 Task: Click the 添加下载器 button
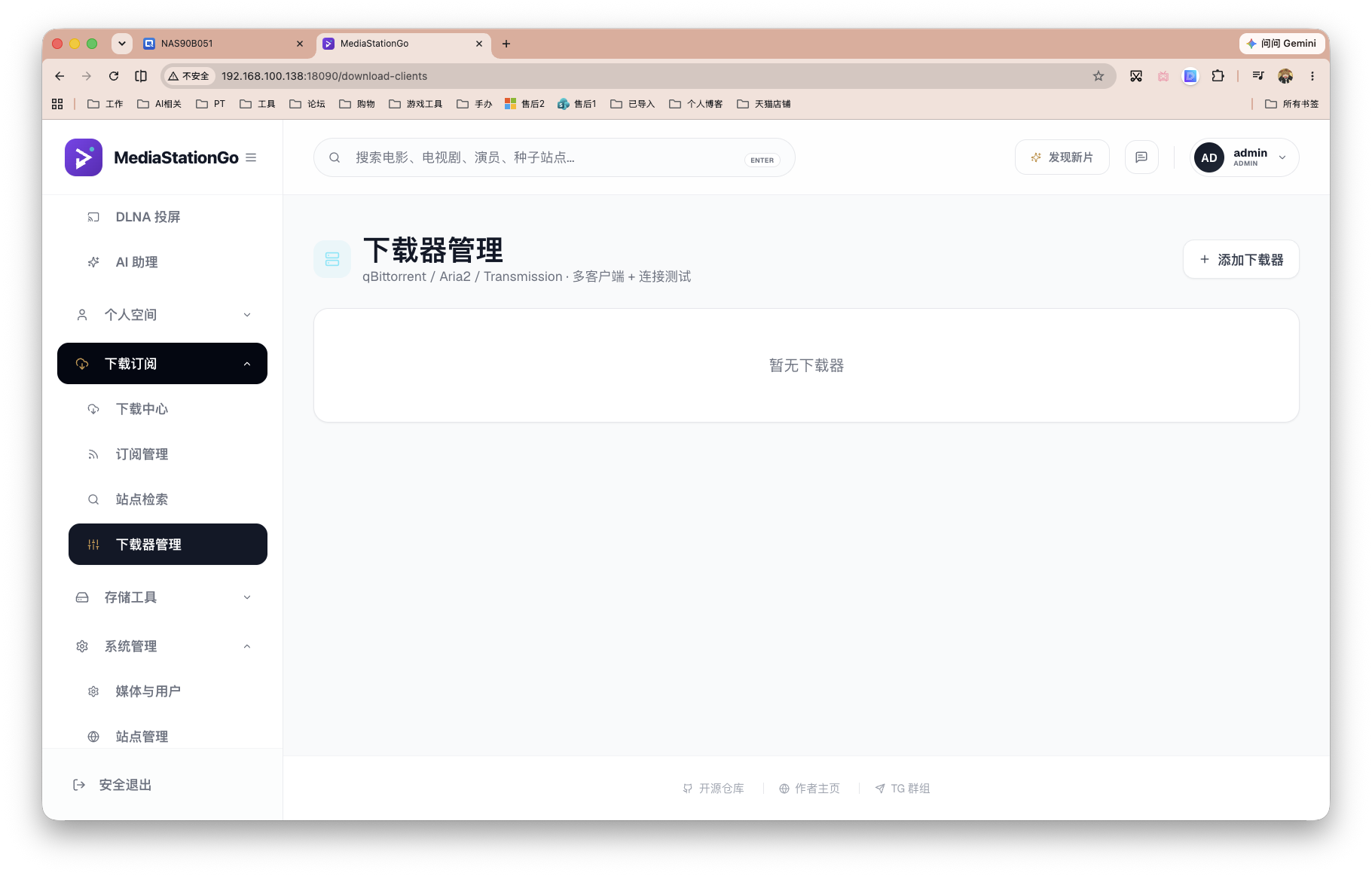click(x=1241, y=260)
